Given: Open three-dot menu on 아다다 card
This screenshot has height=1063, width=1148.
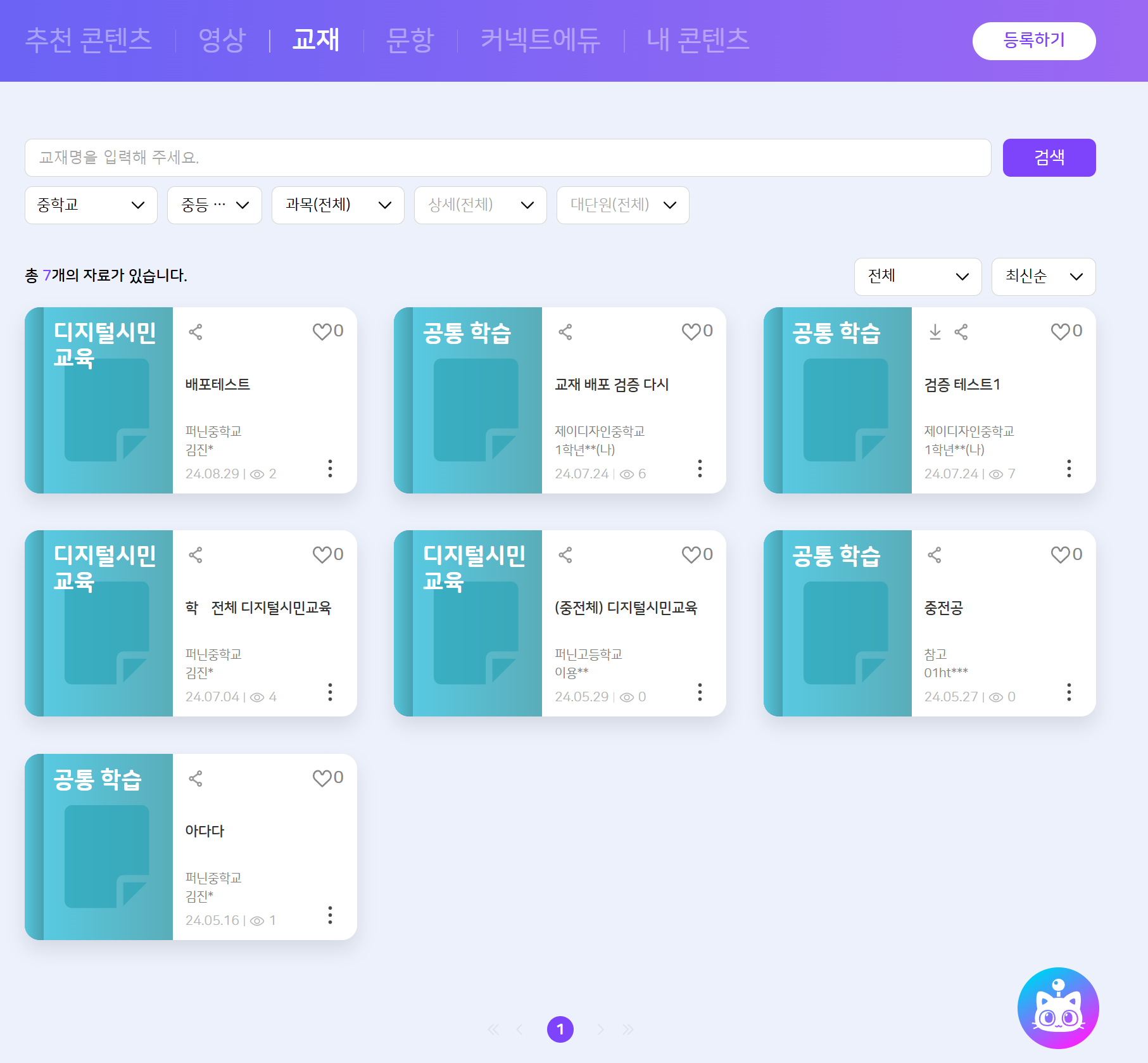Looking at the screenshot, I should coord(330,915).
